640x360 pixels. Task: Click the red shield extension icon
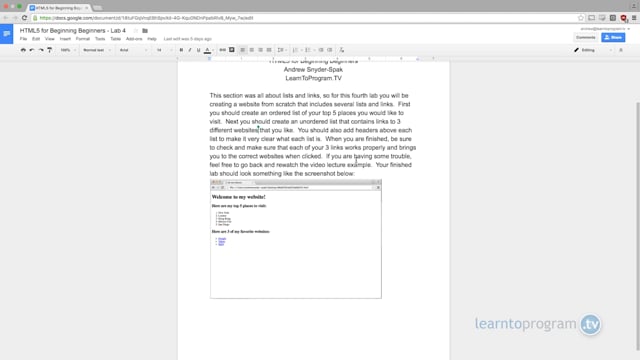[624, 18]
